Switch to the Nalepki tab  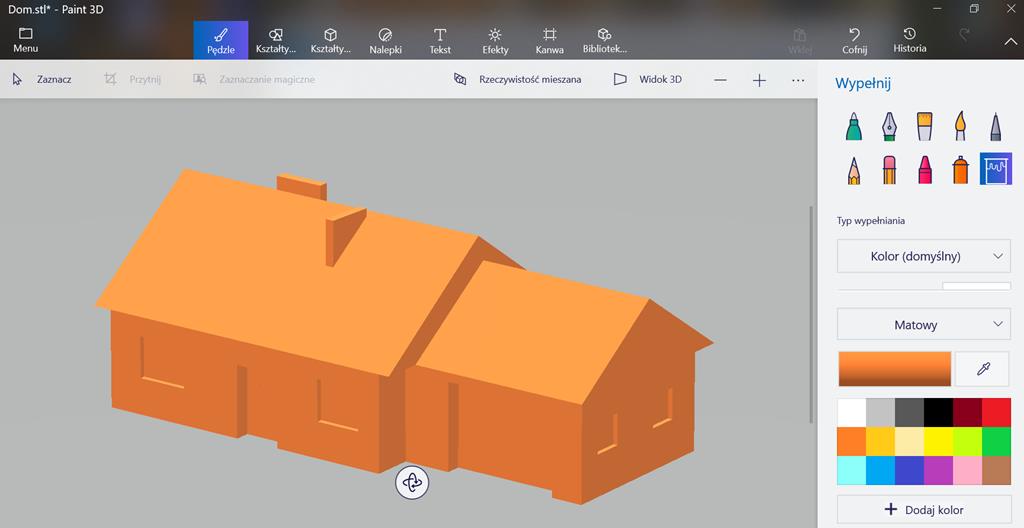pyautogui.click(x=386, y=40)
